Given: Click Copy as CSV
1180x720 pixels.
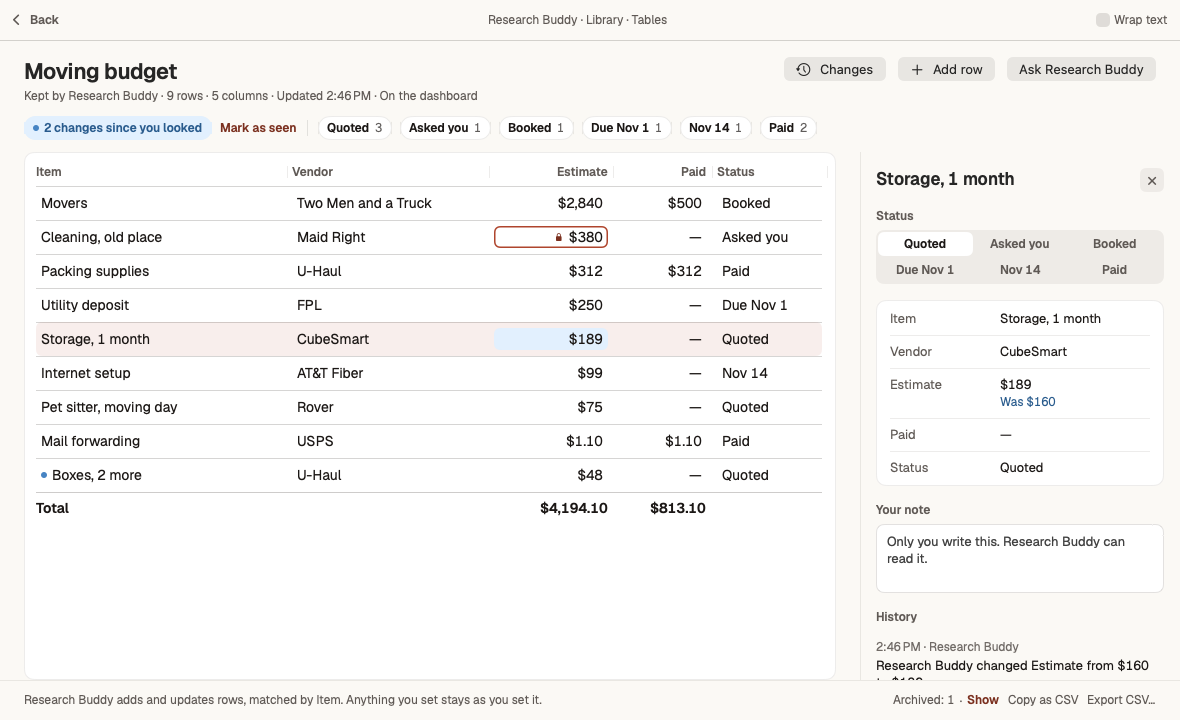Looking at the screenshot, I should 1043,700.
